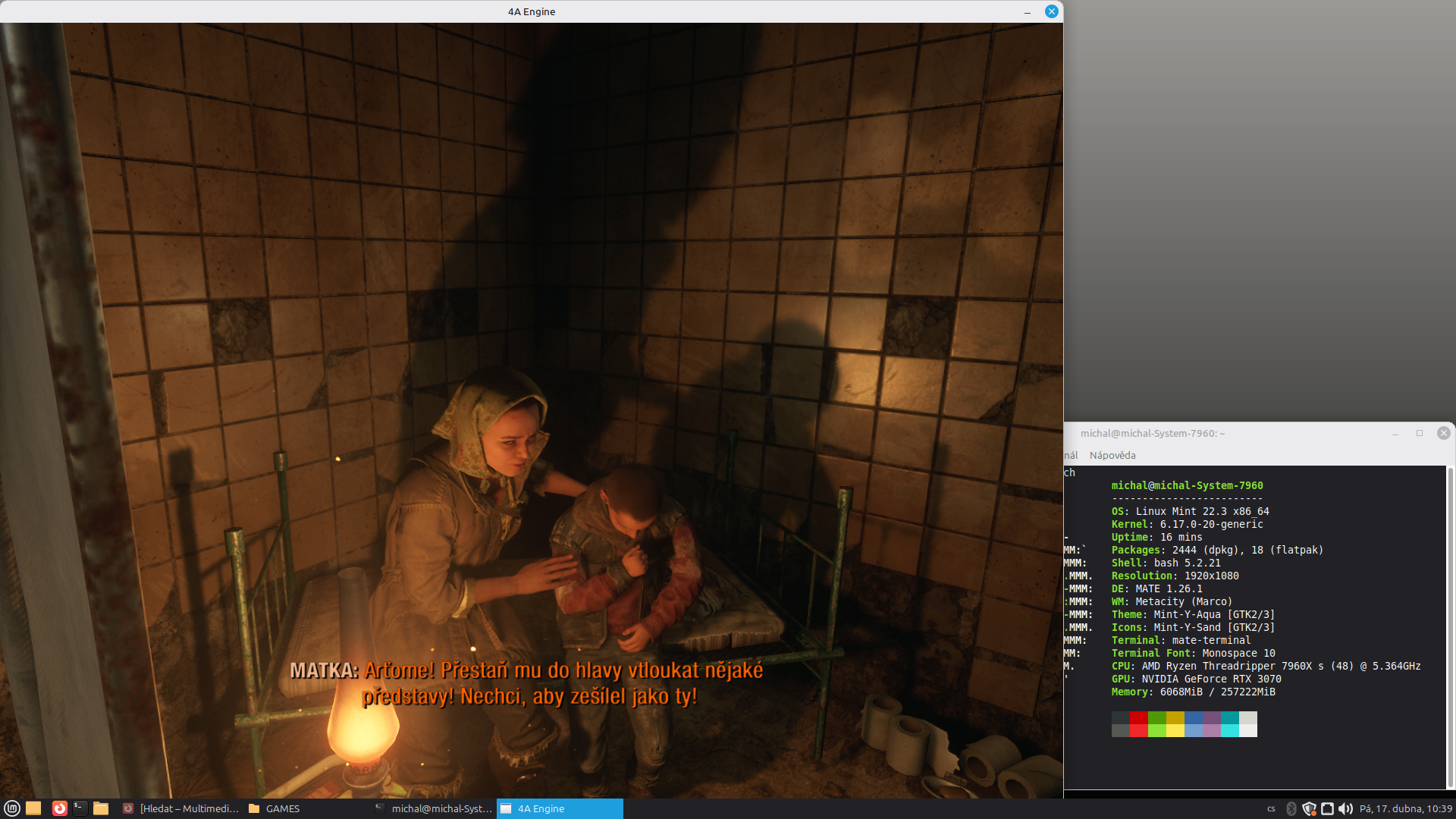Switch to michal@michal-Syst terminal taskbar item

click(x=434, y=808)
